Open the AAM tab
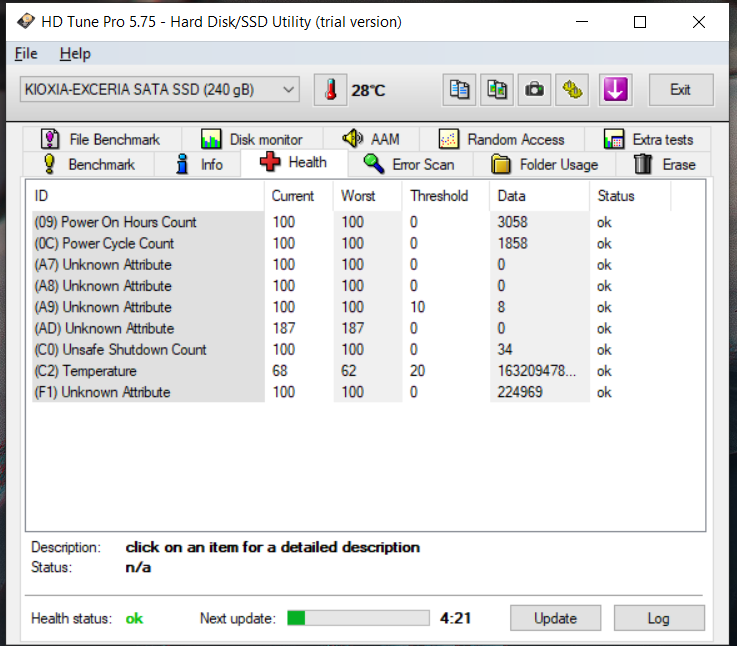The image size is (737, 646). [371, 140]
